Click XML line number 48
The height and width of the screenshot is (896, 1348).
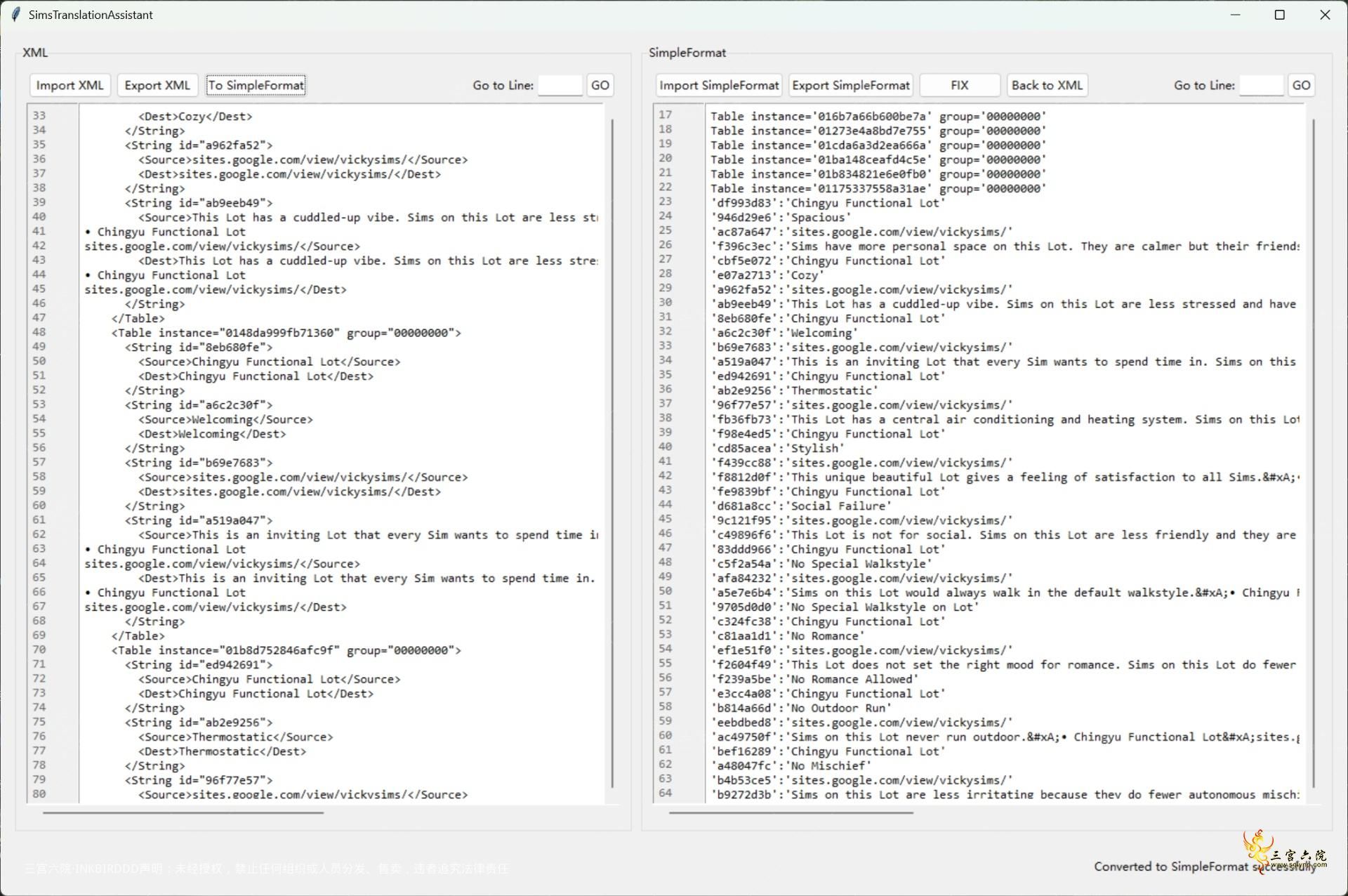tap(39, 332)
